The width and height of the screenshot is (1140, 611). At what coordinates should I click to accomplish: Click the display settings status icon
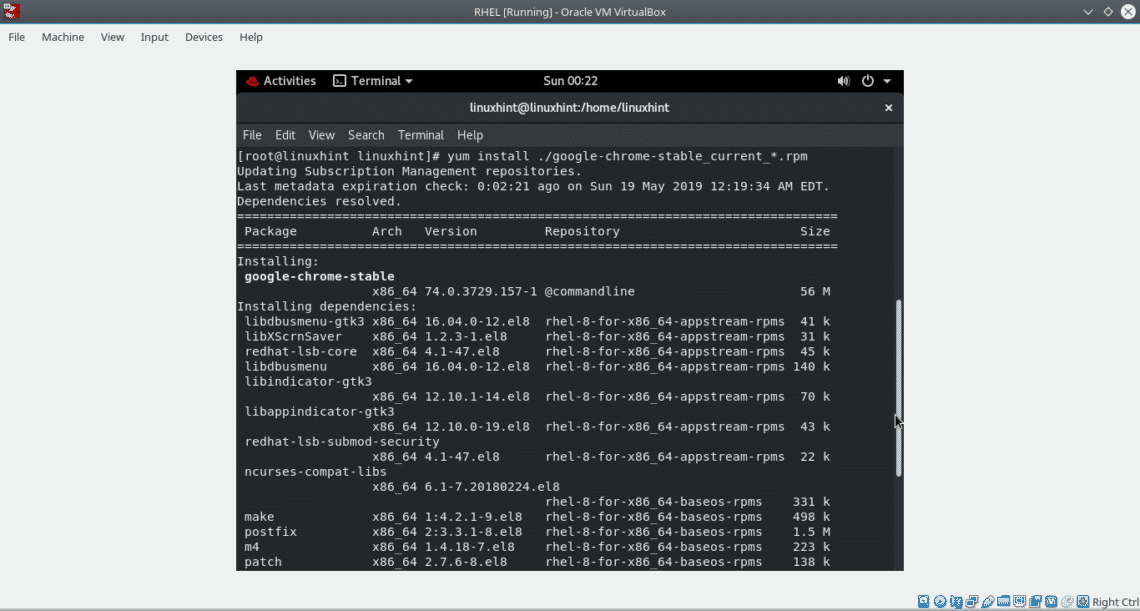1019,602
